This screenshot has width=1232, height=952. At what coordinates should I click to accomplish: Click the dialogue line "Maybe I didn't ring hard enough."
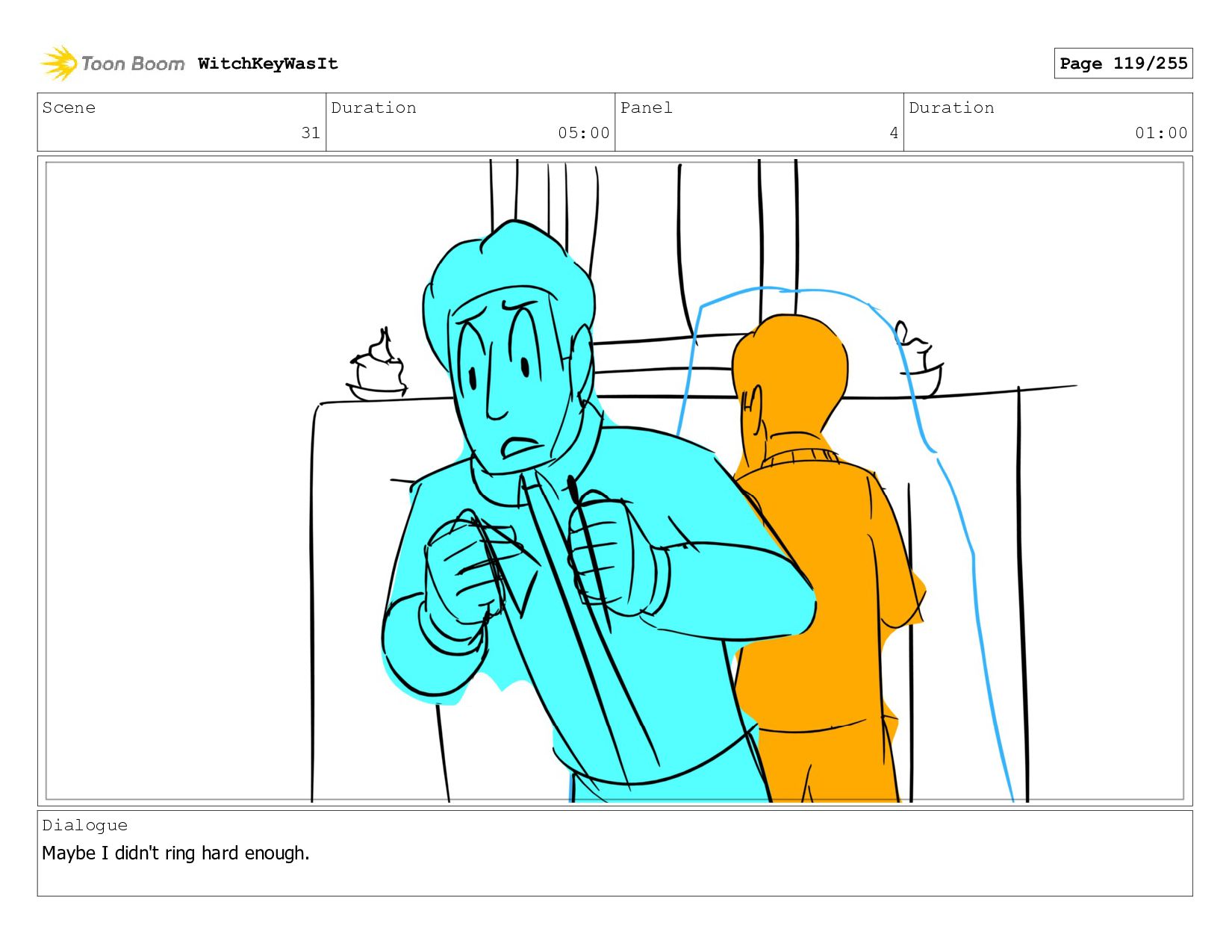click(175, 853)
